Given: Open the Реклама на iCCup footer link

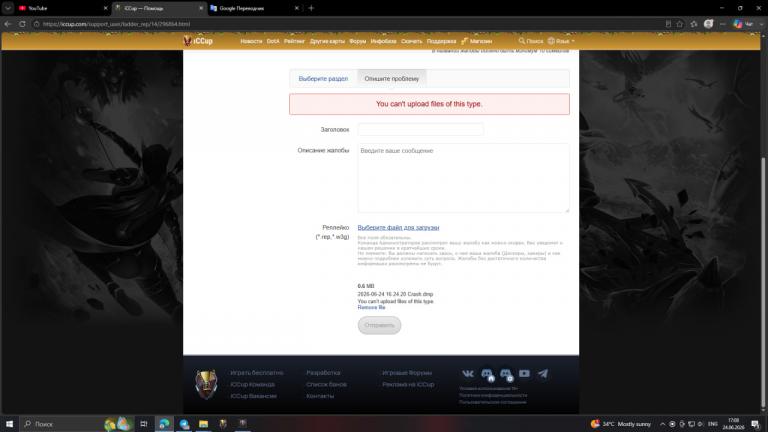Looking at the screenshot, I should [x=408, y=384].
